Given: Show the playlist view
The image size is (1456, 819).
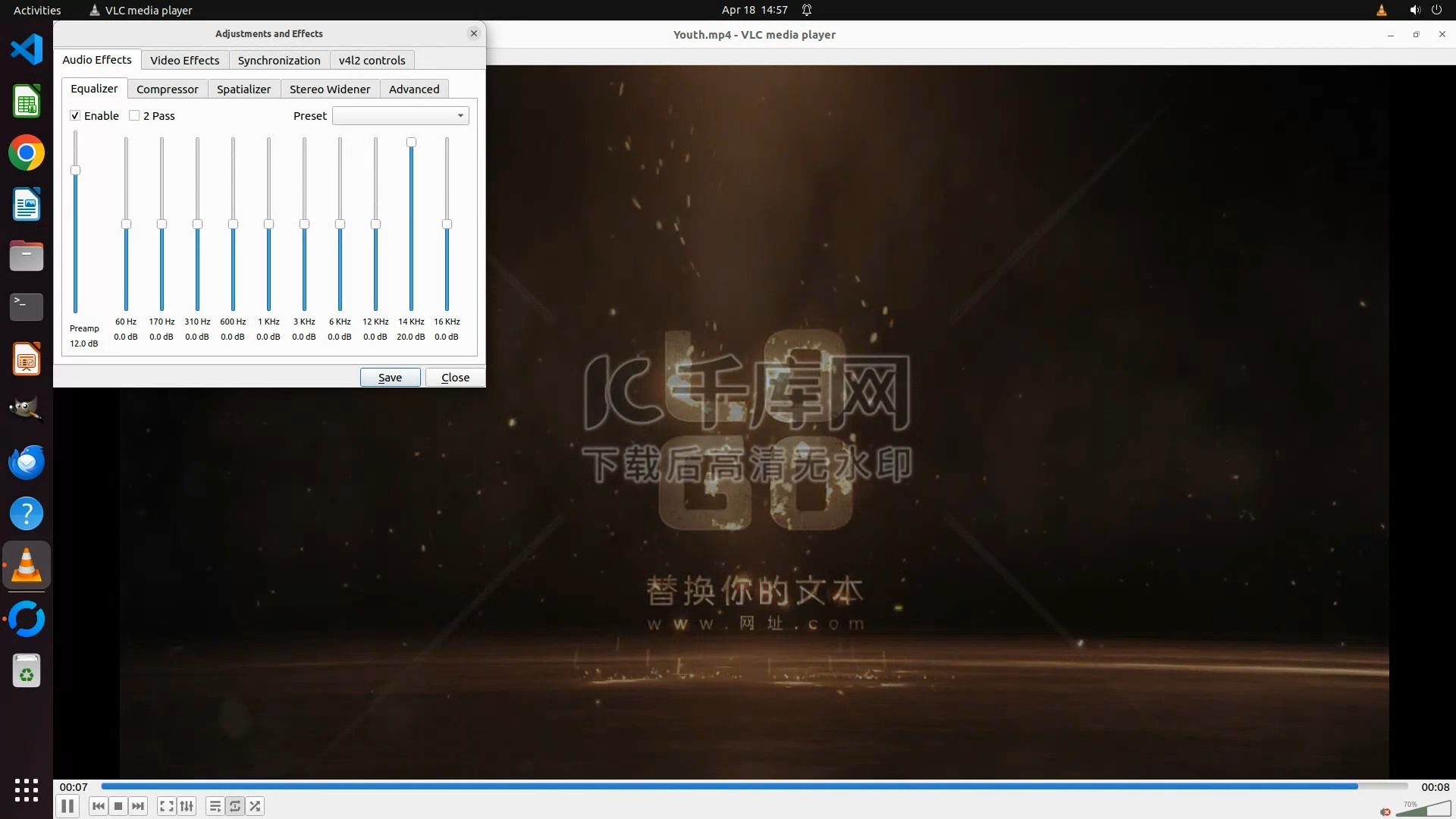Looking at the screenshot, I should tap(215, 806).
